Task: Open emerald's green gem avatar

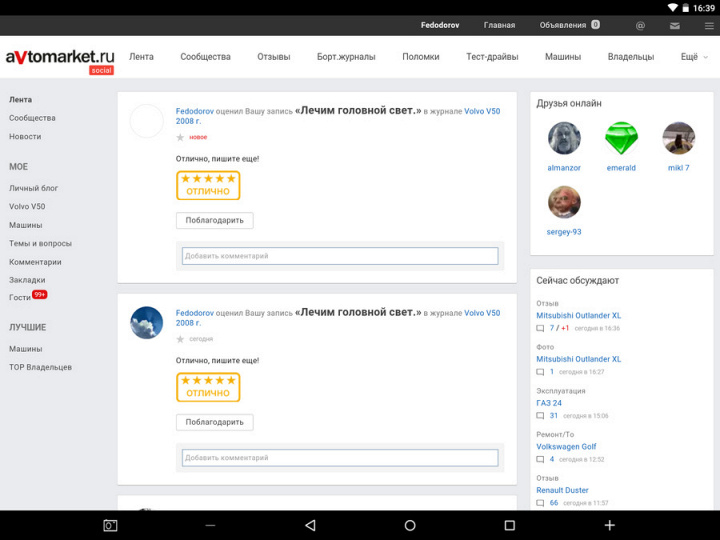Action: pos(621,138)
